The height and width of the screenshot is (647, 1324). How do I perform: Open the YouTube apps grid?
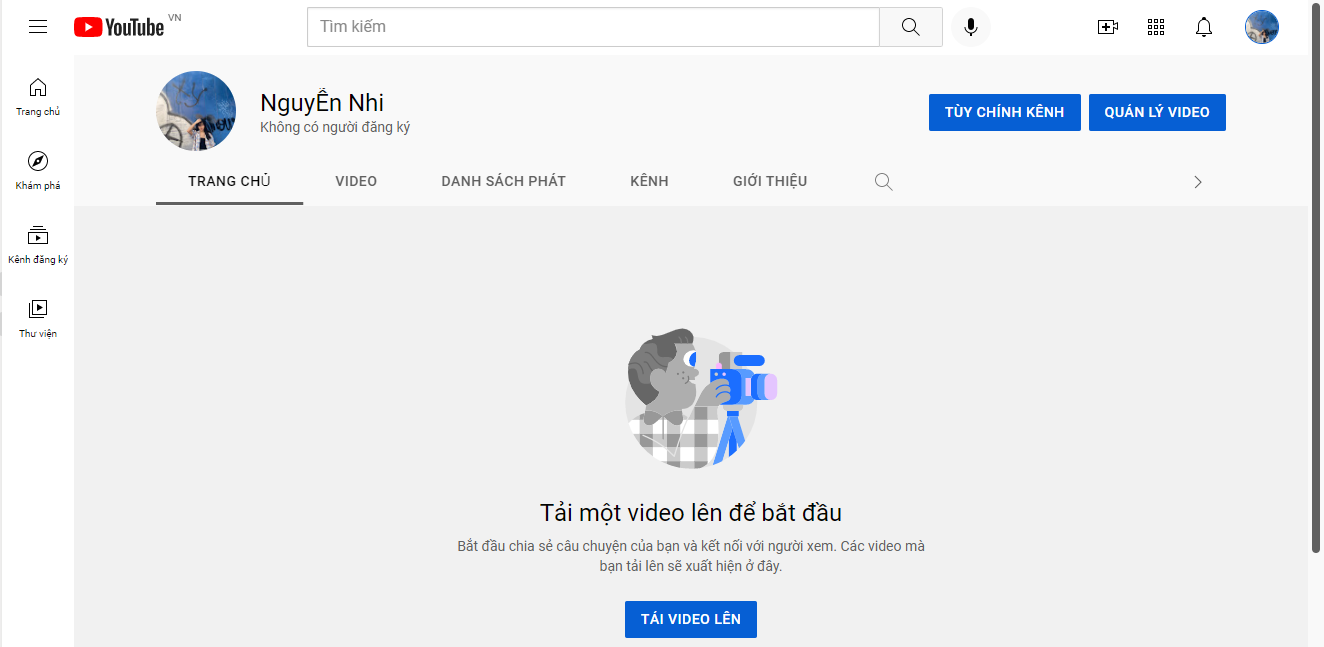click(x=1156, y=27)
